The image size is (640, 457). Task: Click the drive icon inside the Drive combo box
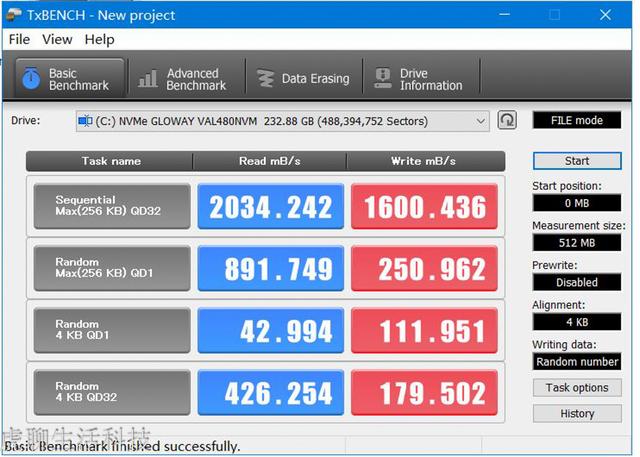tap(85, 121)
